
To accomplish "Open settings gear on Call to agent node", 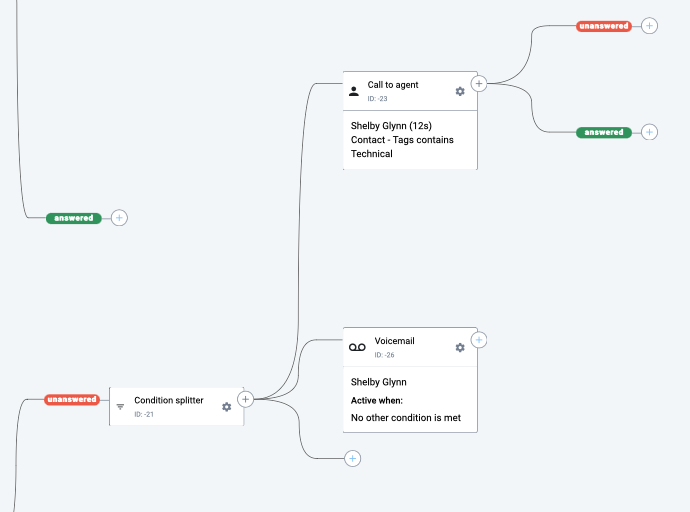I will (x=460, y=91).
